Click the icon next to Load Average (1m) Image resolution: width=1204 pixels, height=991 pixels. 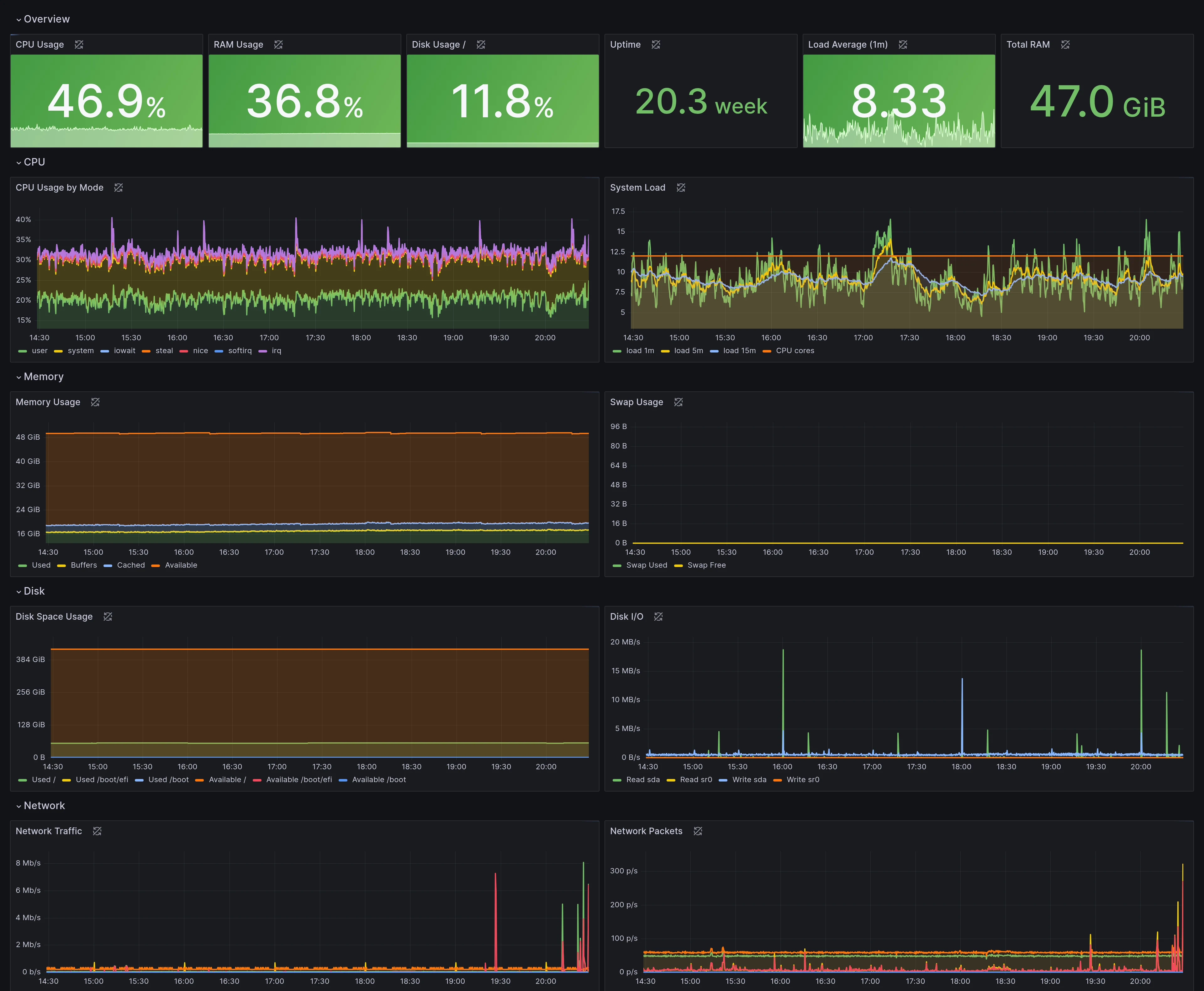[903, 45]
